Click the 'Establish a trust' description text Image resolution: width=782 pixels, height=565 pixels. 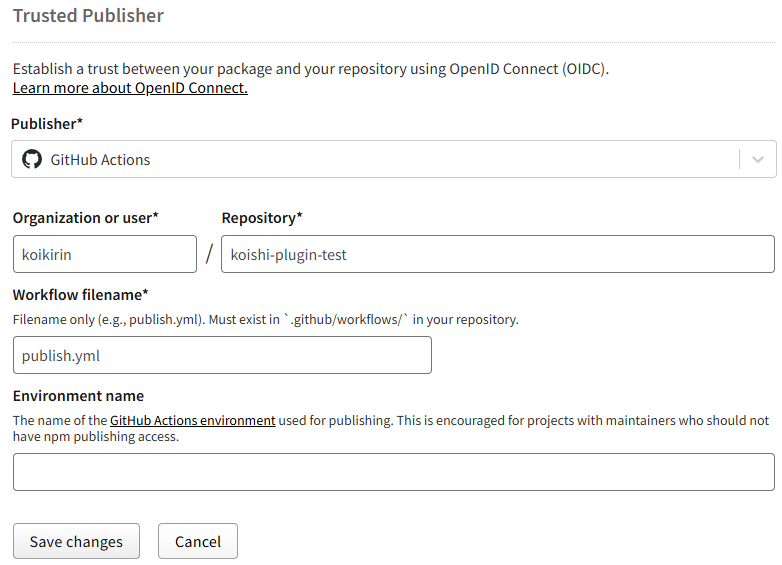pyautogui.click(x=310, y=69)
